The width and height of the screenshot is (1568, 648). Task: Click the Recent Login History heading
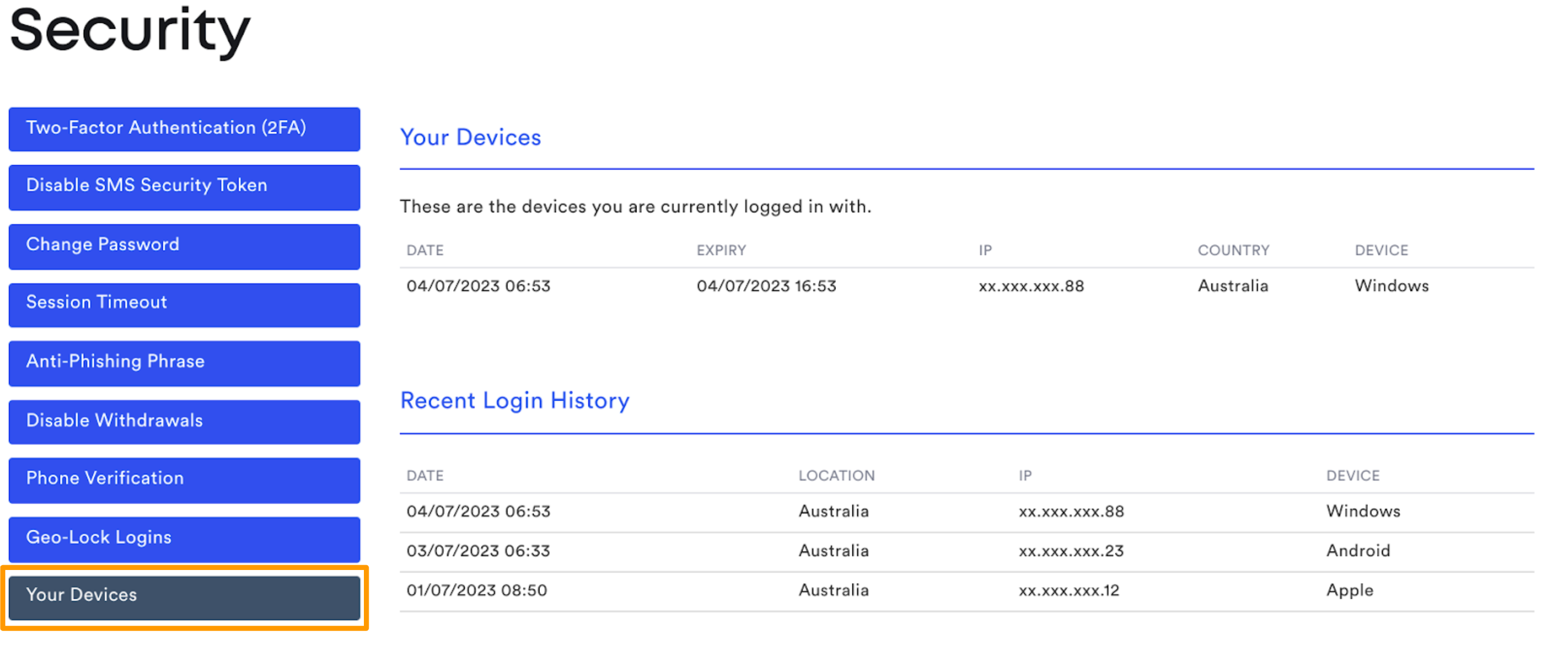pyautogui.click(x=515, y=401)
